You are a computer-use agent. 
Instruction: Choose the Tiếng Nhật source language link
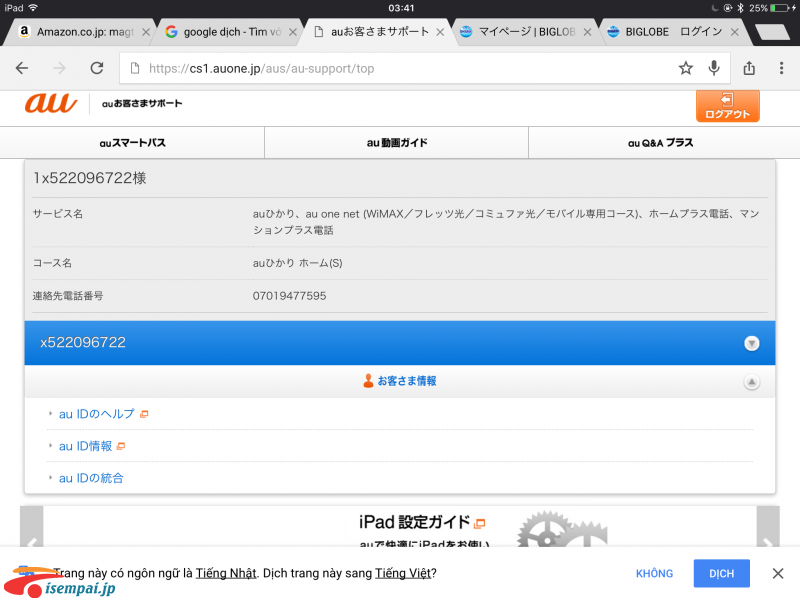pyautogui.click(x=226, y=573)
